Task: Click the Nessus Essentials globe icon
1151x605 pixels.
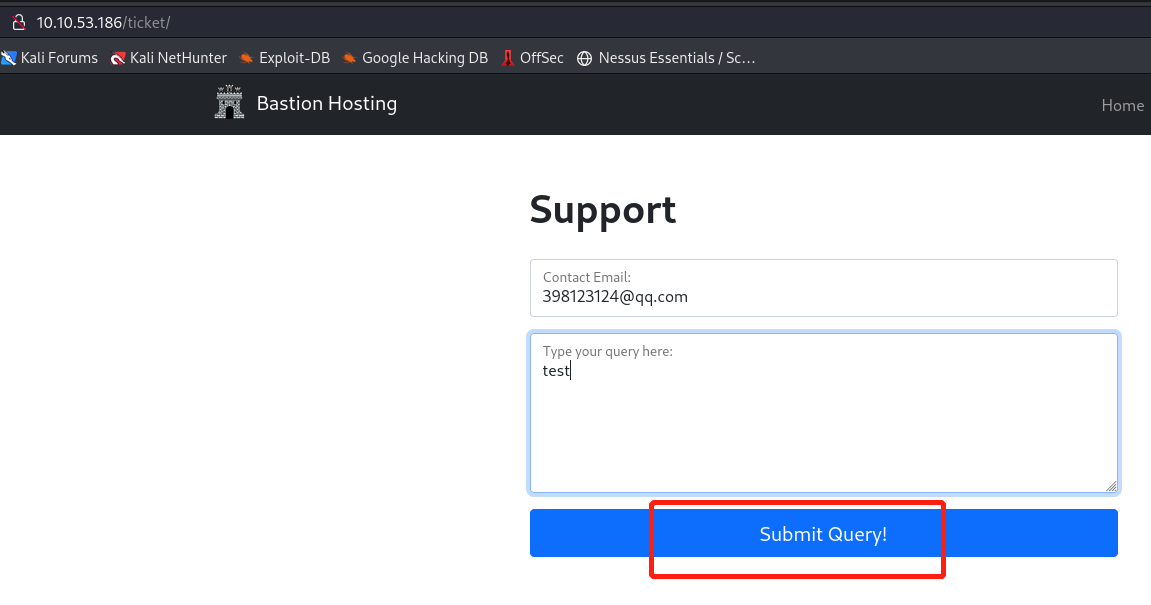Action: 585,58
